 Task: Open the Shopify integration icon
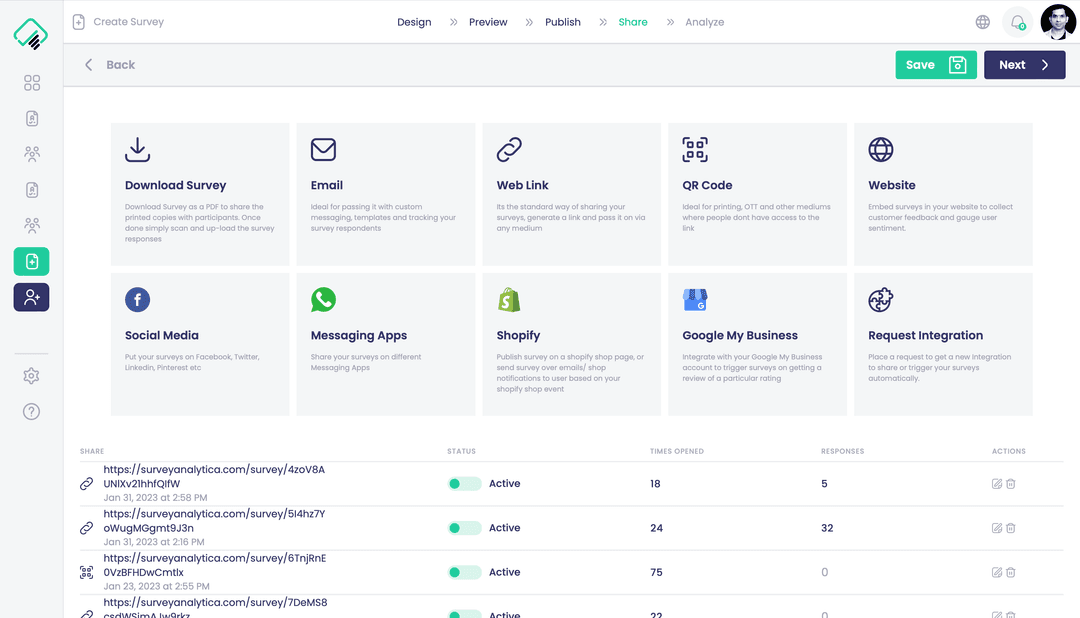point(509,300)
